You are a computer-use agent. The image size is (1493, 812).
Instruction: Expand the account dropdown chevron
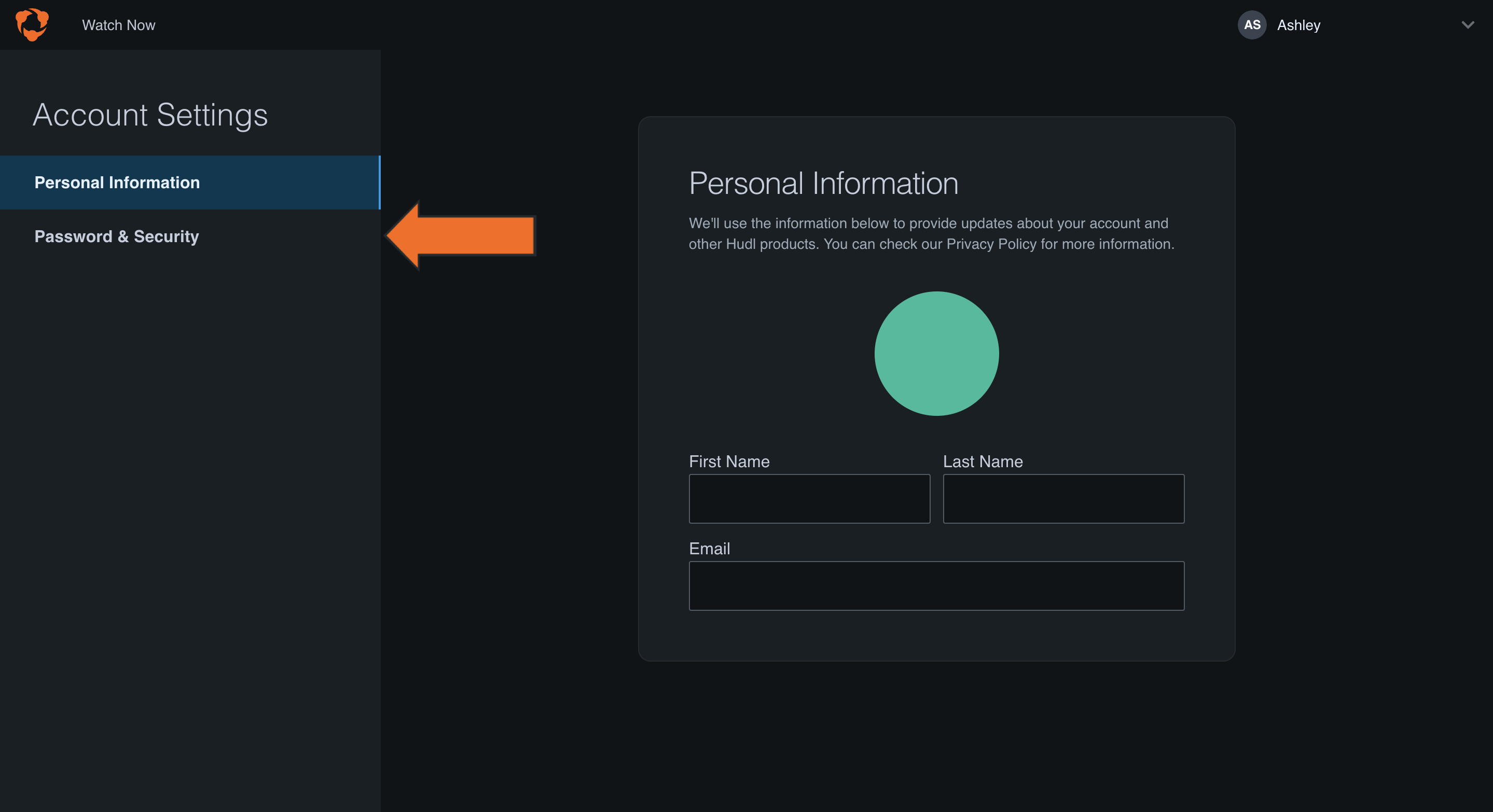pos(1468,25)
